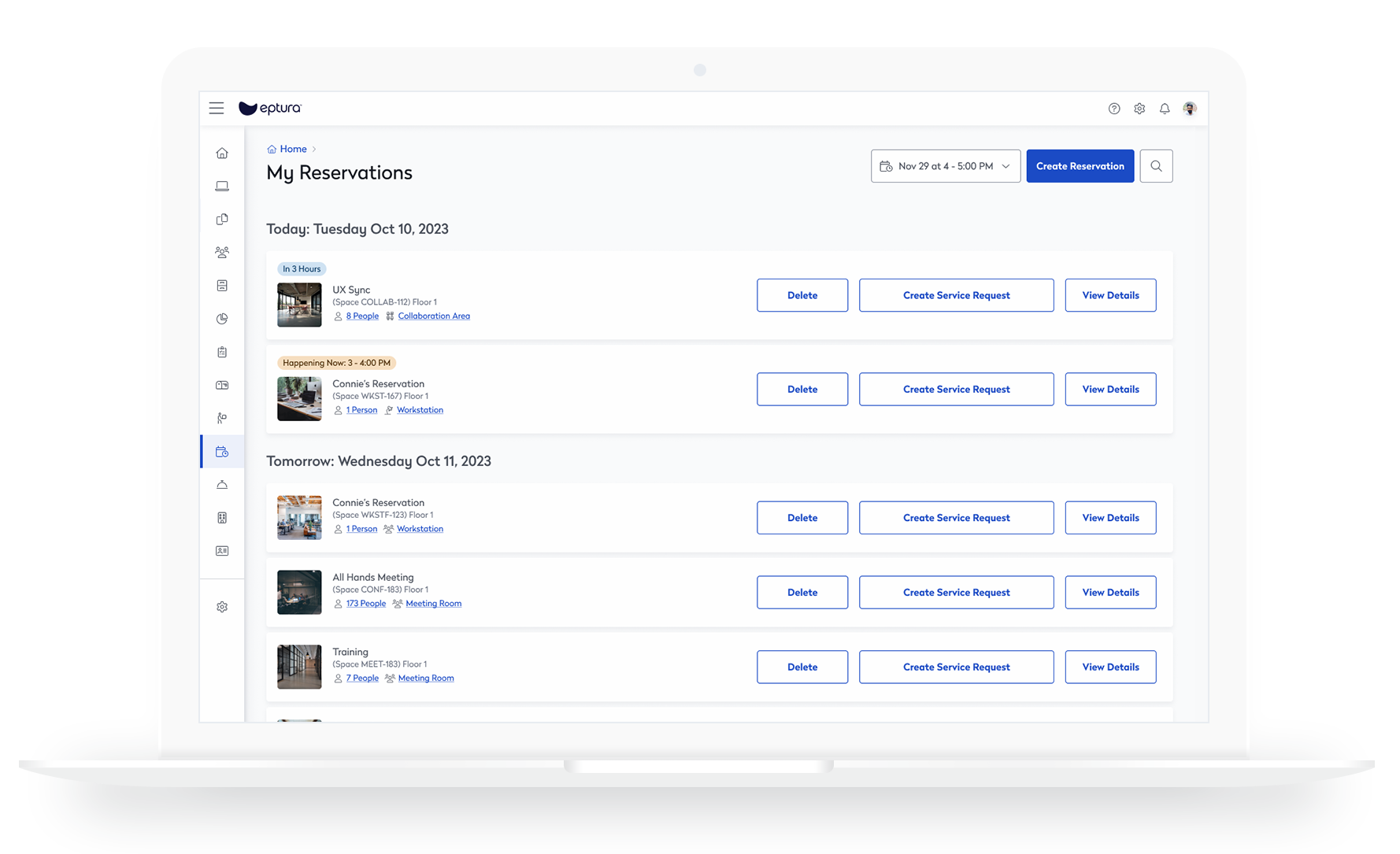Open the Home icon in sidebar

(221, 153)
